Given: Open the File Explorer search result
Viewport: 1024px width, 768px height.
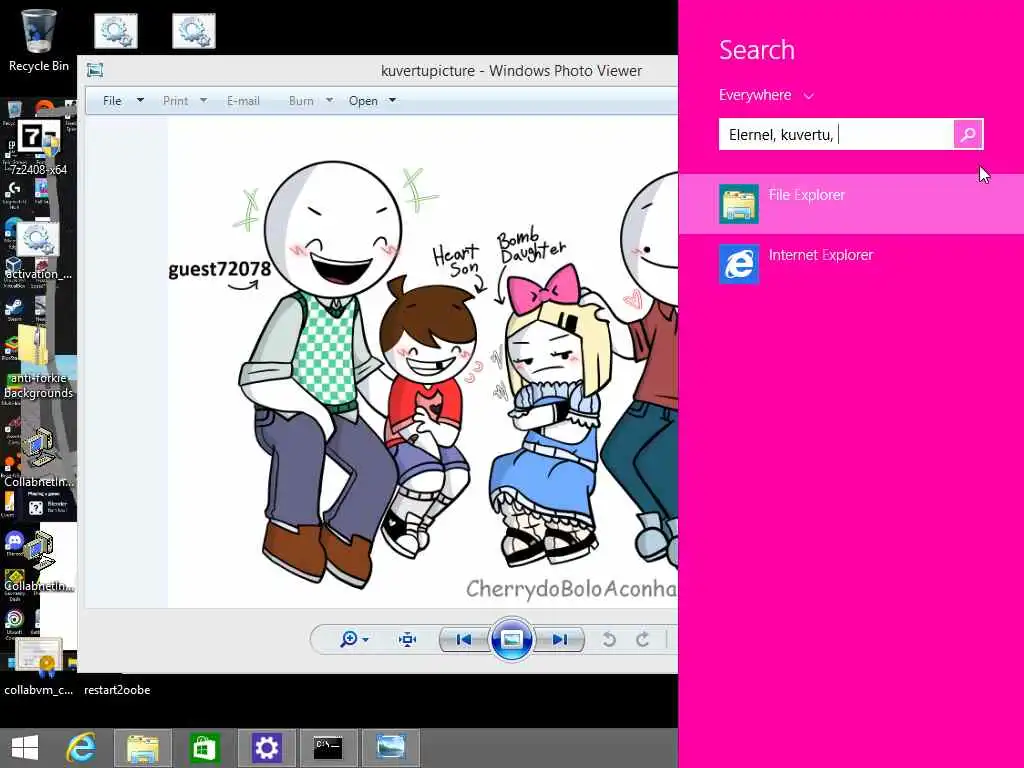Looking at the screenshot, I should [851, 204].
